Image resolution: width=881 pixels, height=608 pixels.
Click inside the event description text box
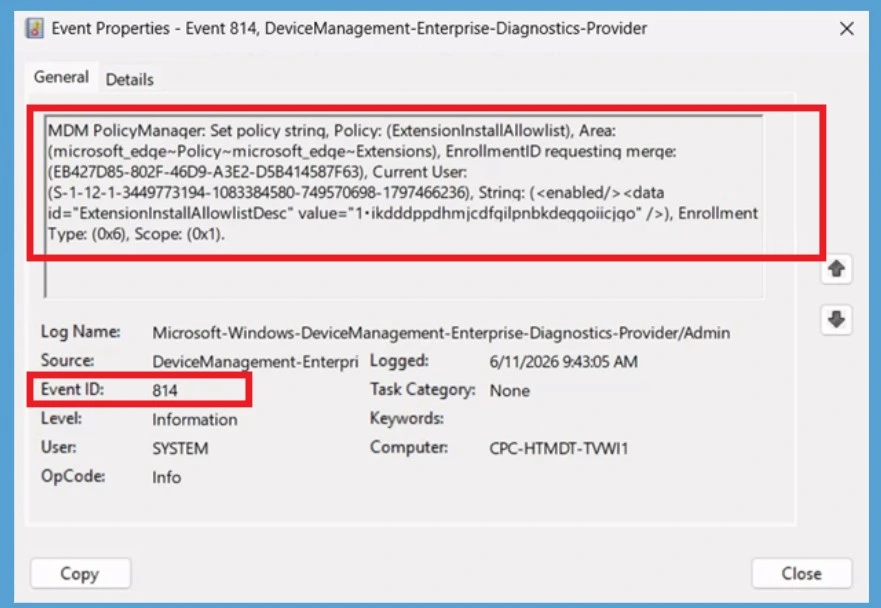pyautogui.click(x=403, y=206)
